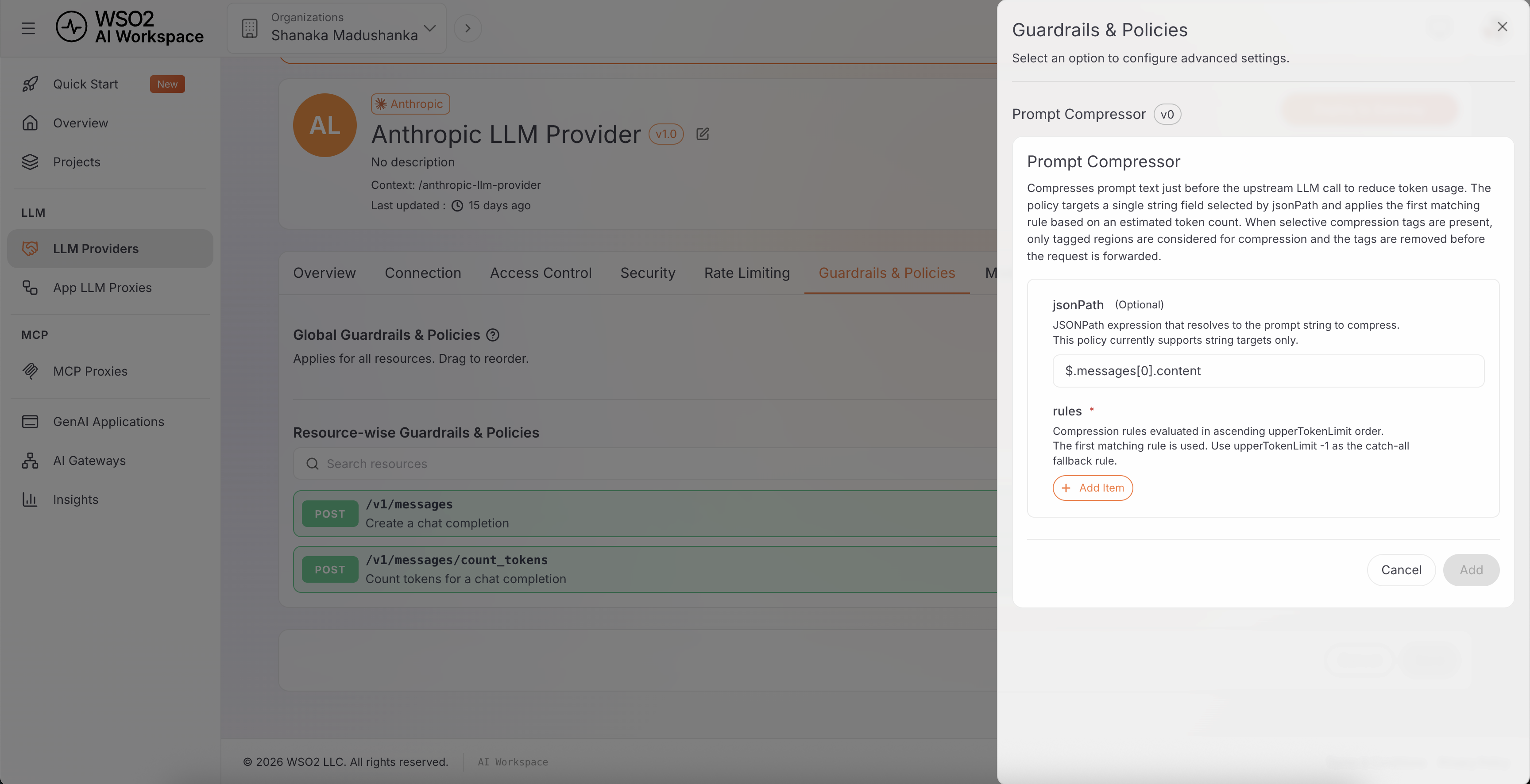Switch to the provider Overview tab
This screenshot has height=784, width=1530.
pos(325,273)
